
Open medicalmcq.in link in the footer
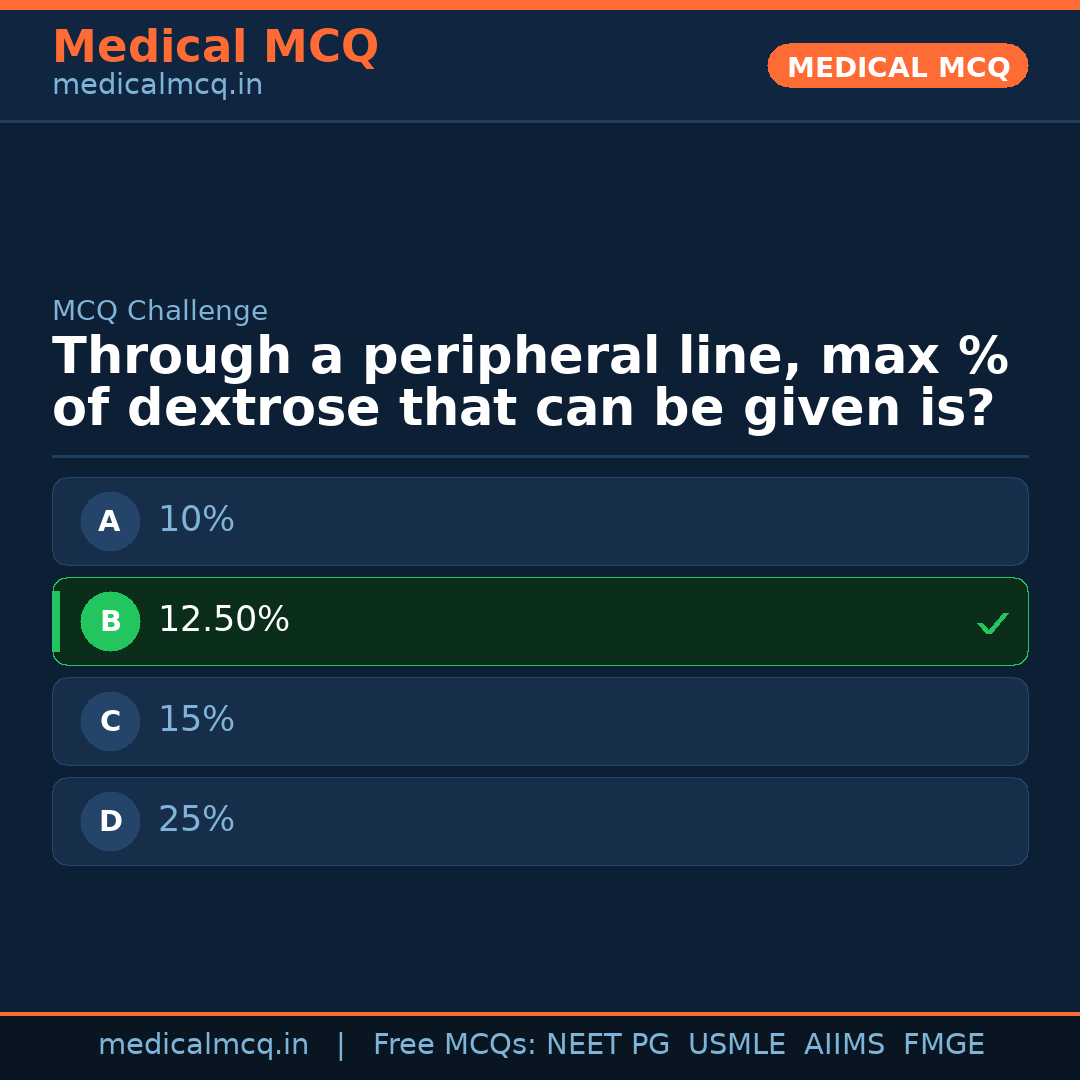pyautogui.click(x=203, y=1045)
